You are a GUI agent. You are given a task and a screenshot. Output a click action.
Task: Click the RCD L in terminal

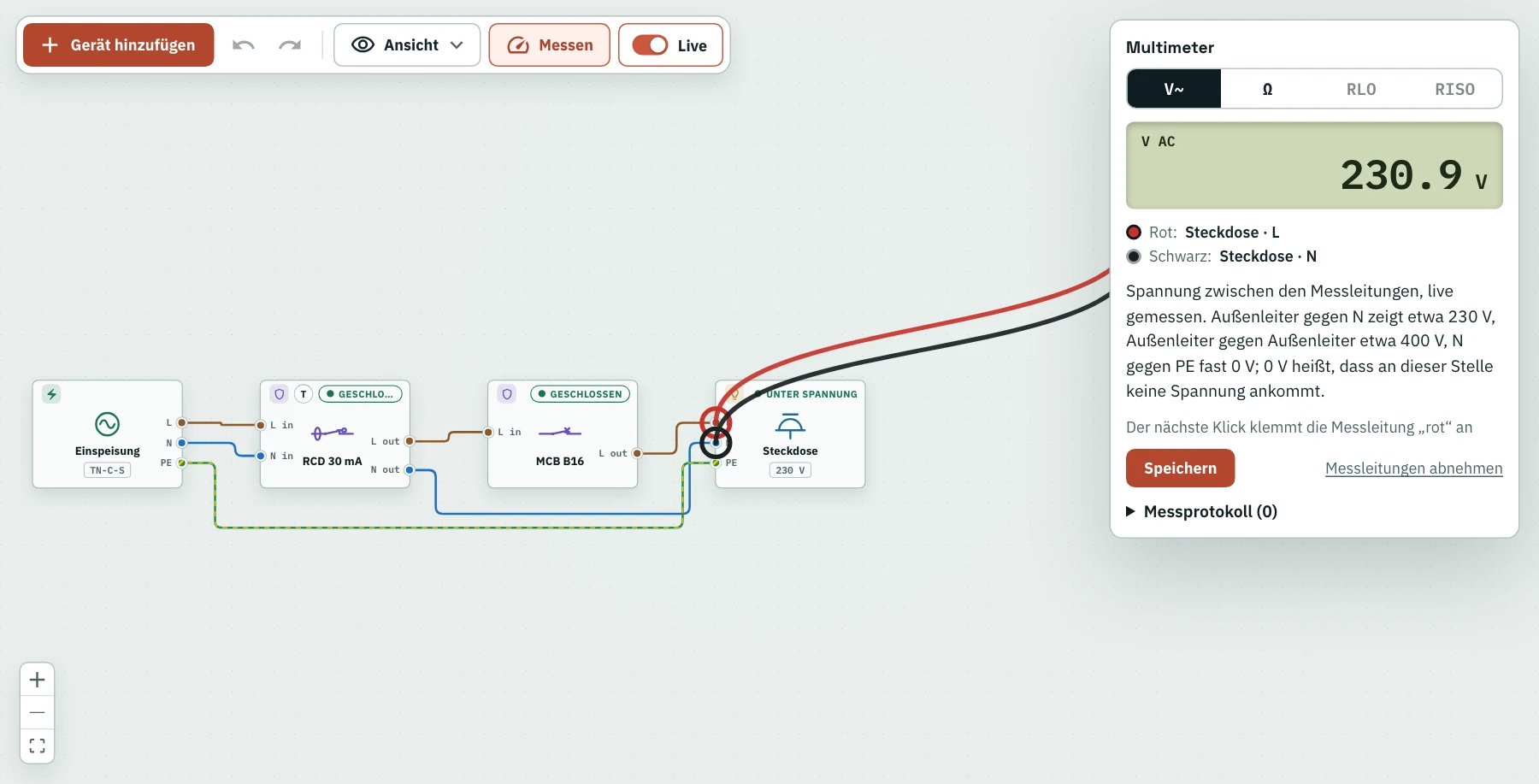coord(261,425)
